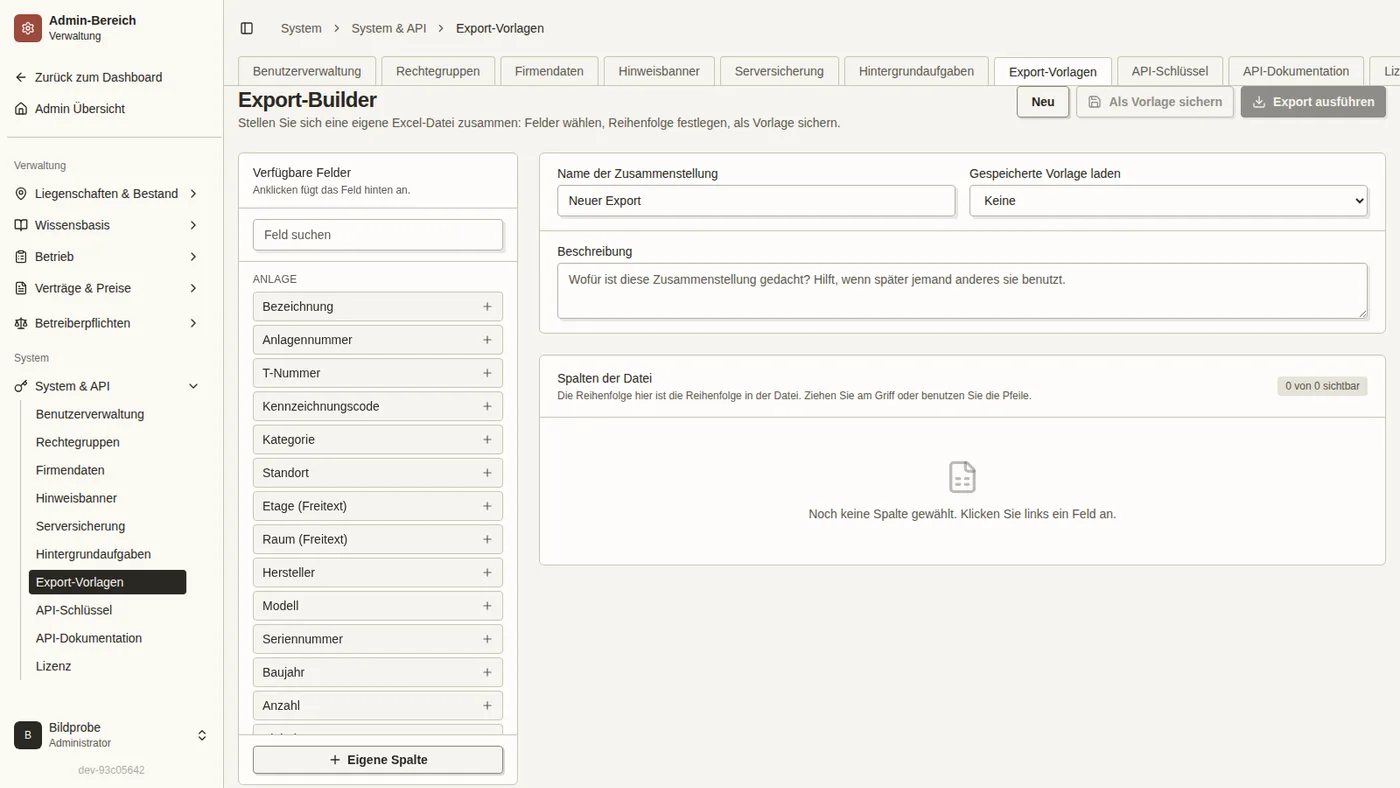The width and height of the screenshot is (1400, 788).
Task: Collapse the System & API section
Action: point(194,386)
